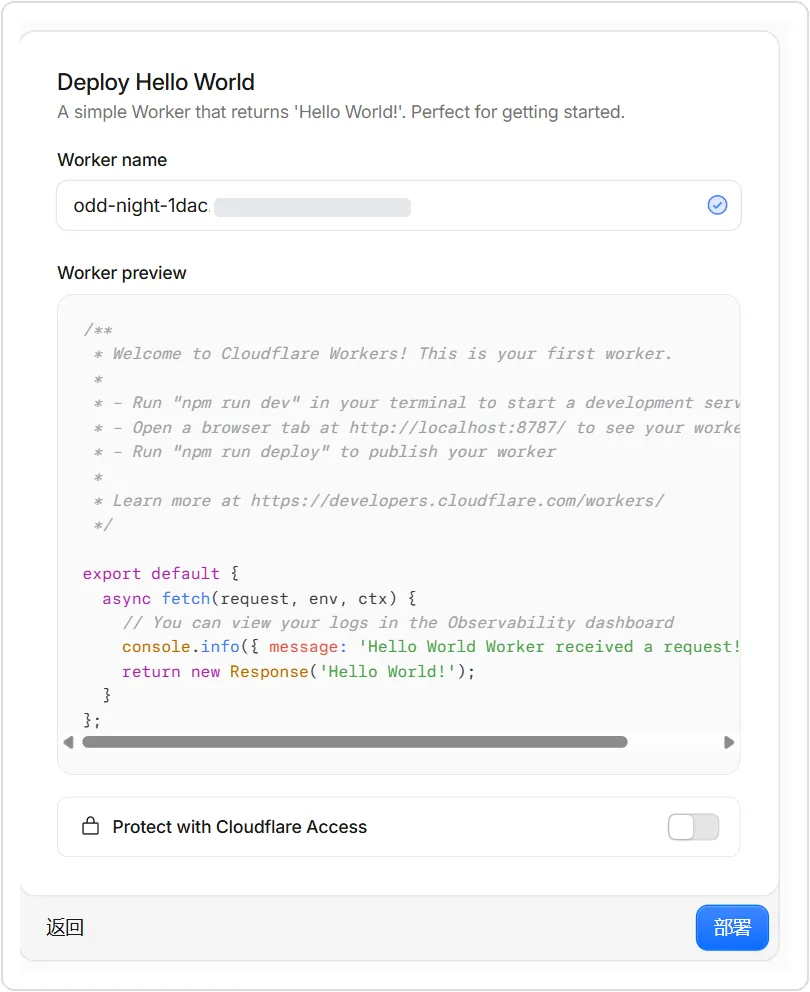Click the 'return new Response' code line
The width and height of the screenshot is (810, 992).
point(298,671)
